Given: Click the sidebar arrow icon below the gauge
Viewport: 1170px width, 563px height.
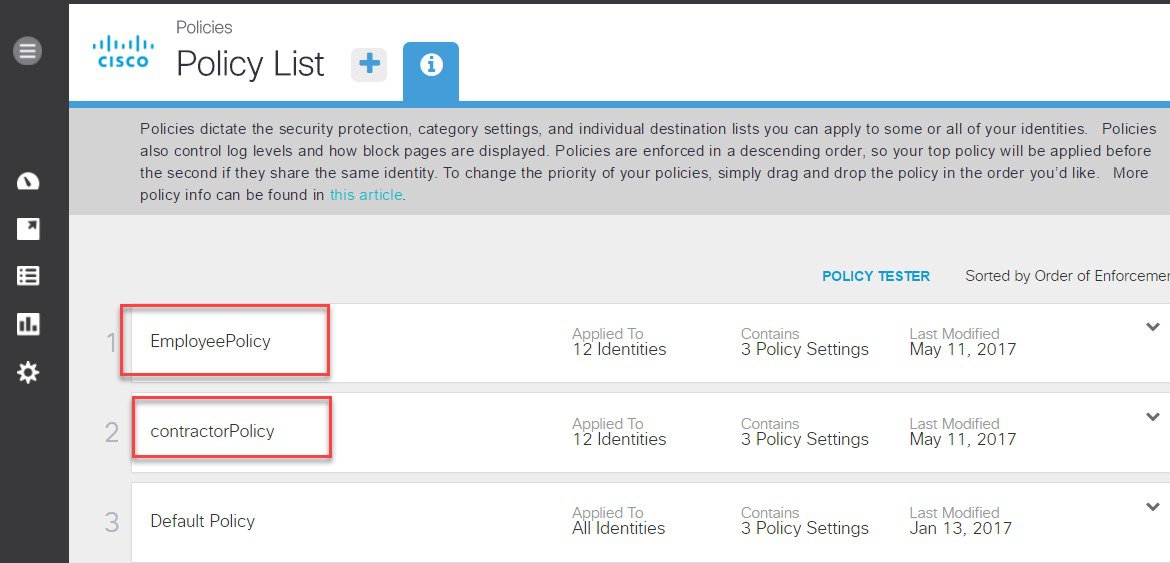Looking at the screenshot, I should click(x=28, y=229).
